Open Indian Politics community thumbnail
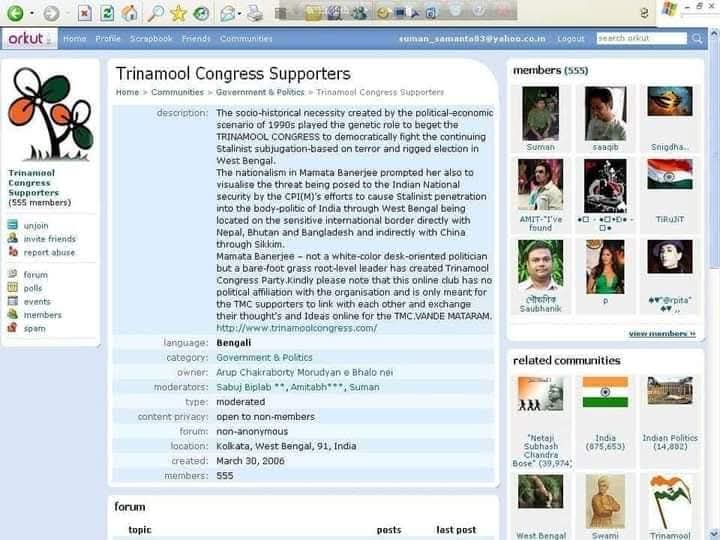The height and width of the screenshot is (540, 720). (670, 391)
